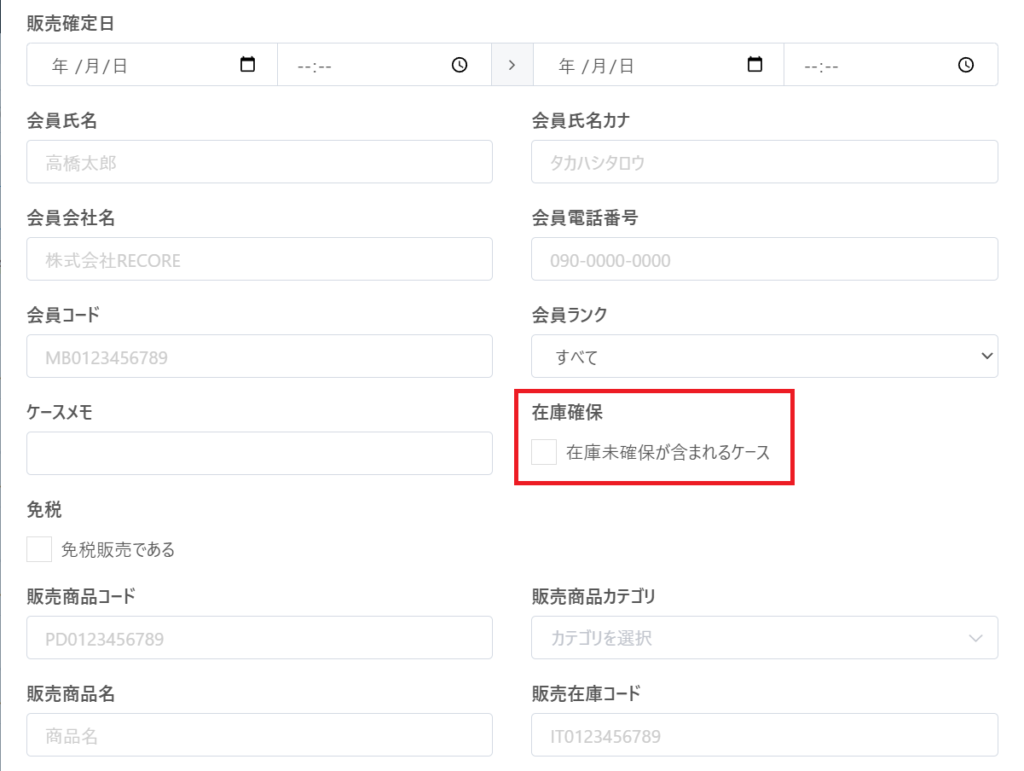Open calendar picker for end 販売確定日 date
Image resolution: width=1024 pixels, height=771 pixels.
[755, 65]
